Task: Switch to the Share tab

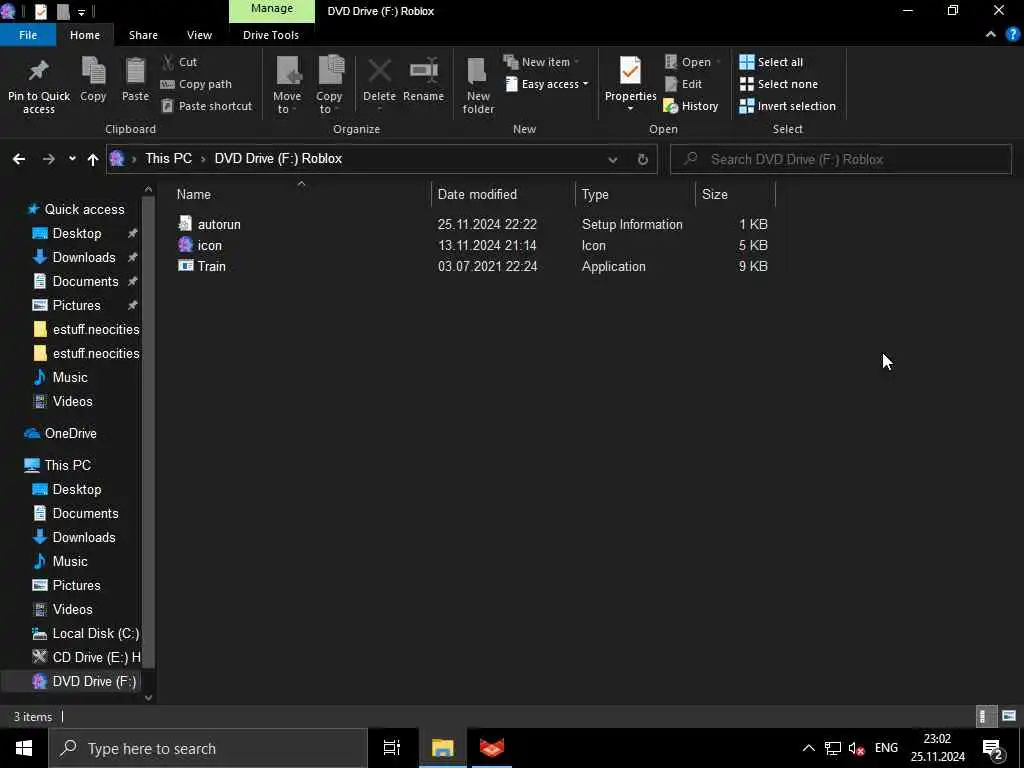Action: coord(143,35)
